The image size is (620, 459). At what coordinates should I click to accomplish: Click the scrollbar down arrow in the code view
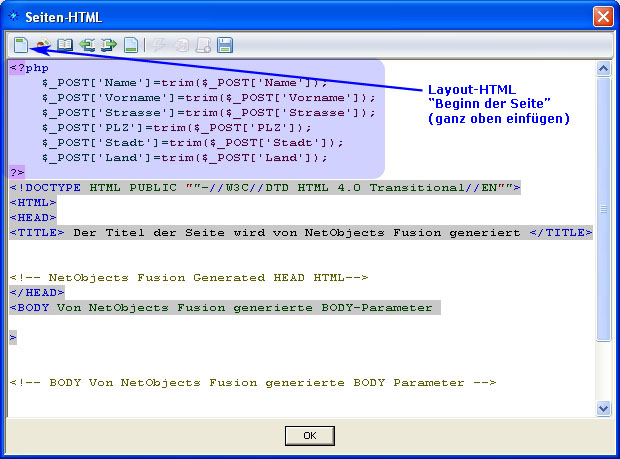[x=603, y=408]
